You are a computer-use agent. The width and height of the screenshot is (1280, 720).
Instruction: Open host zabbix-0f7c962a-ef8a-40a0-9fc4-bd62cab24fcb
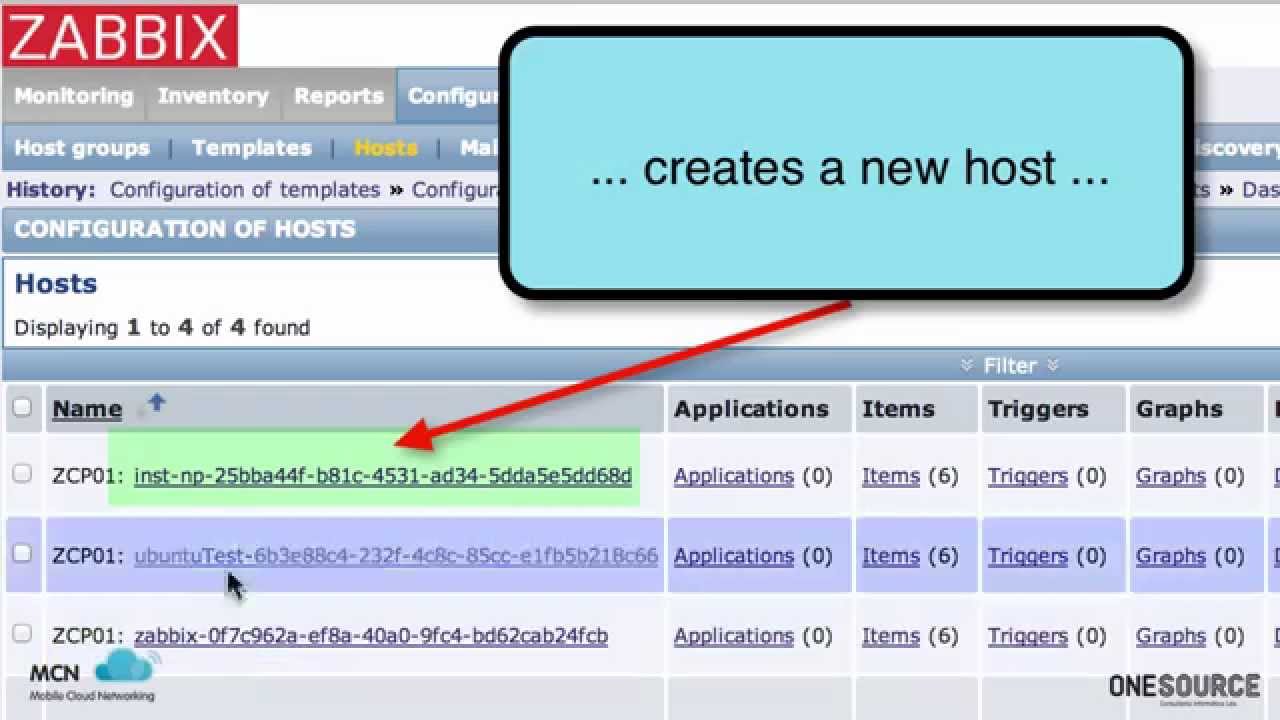point(371,636)
